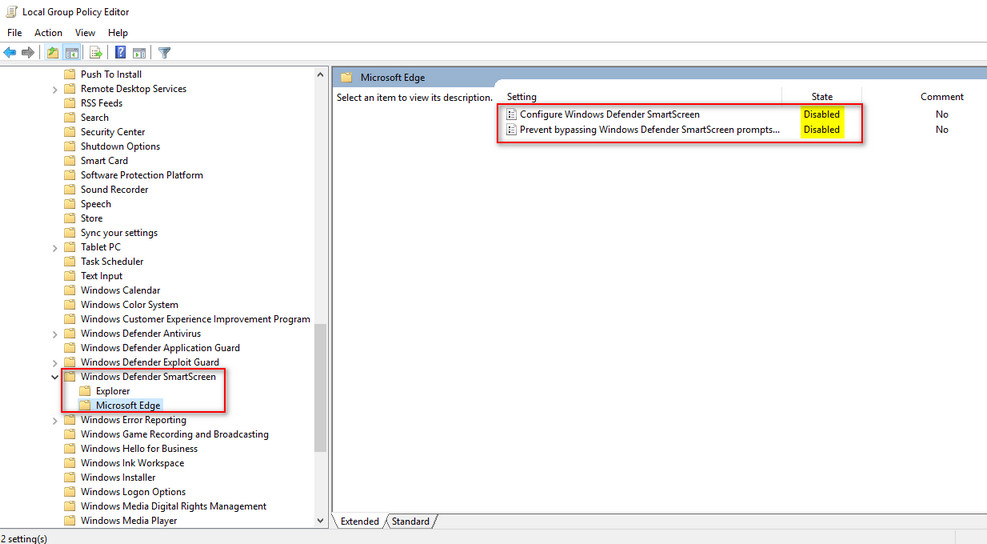Viewport: 987px width, 544px height.
Task: Open the File menu
Action: 14,33
